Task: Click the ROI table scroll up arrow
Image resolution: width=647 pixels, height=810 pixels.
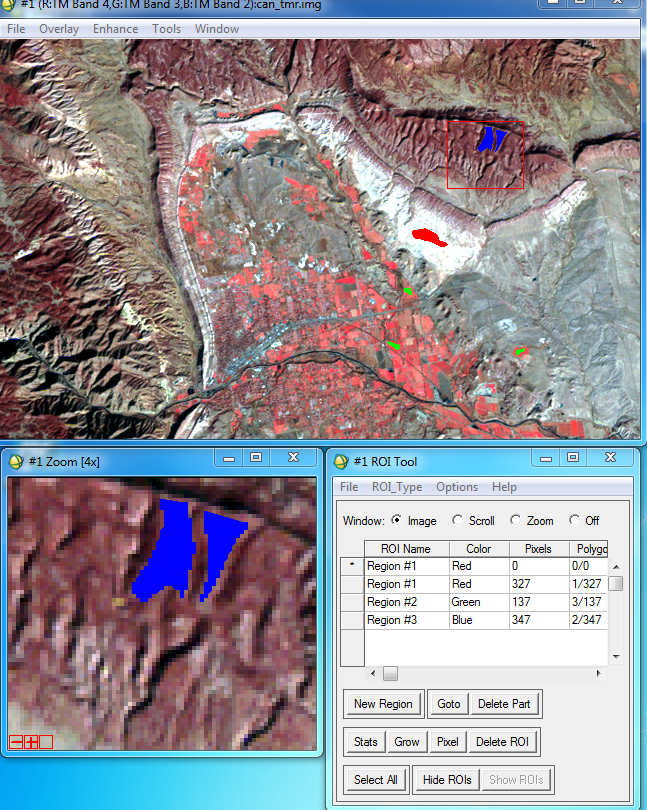Action: click(x=616, y=567)
